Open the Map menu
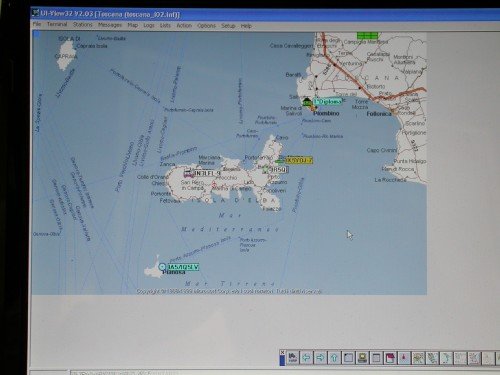500x375 pixels. click(x=133, y=25)
